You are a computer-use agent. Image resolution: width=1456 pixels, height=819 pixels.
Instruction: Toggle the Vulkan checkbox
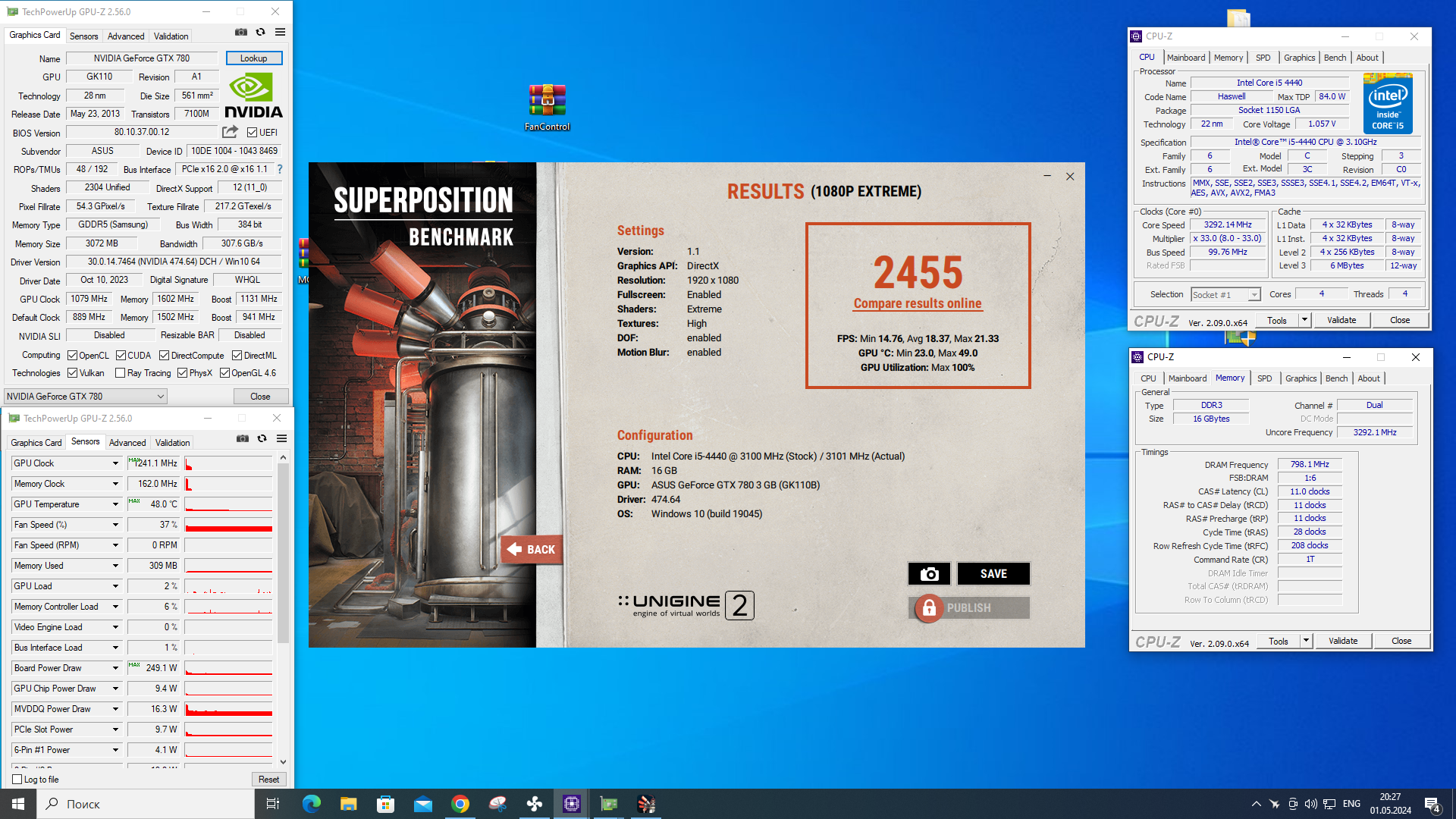pyautogui.click(x=72, y=372)
